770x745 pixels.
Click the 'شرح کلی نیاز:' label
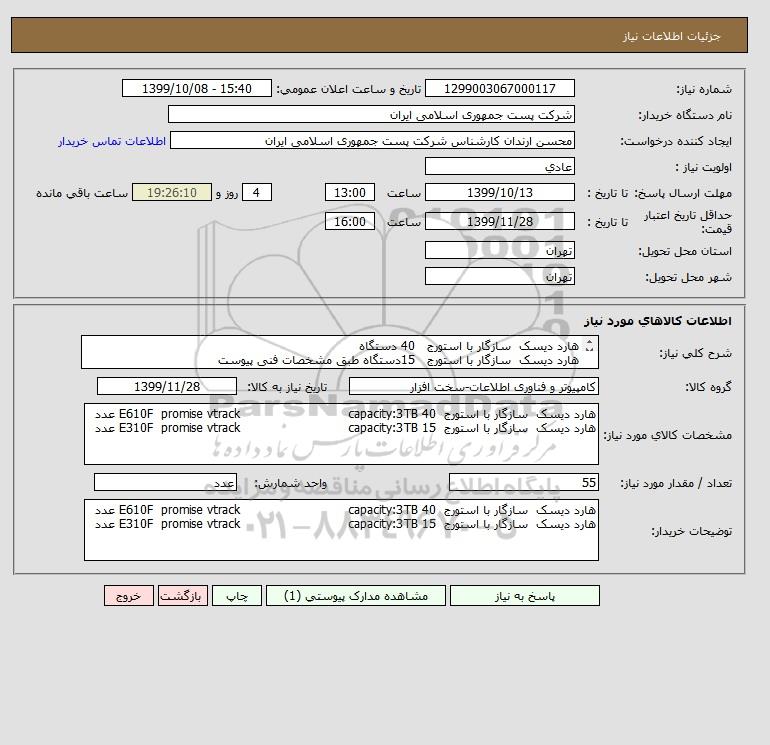tap(695, 353)
